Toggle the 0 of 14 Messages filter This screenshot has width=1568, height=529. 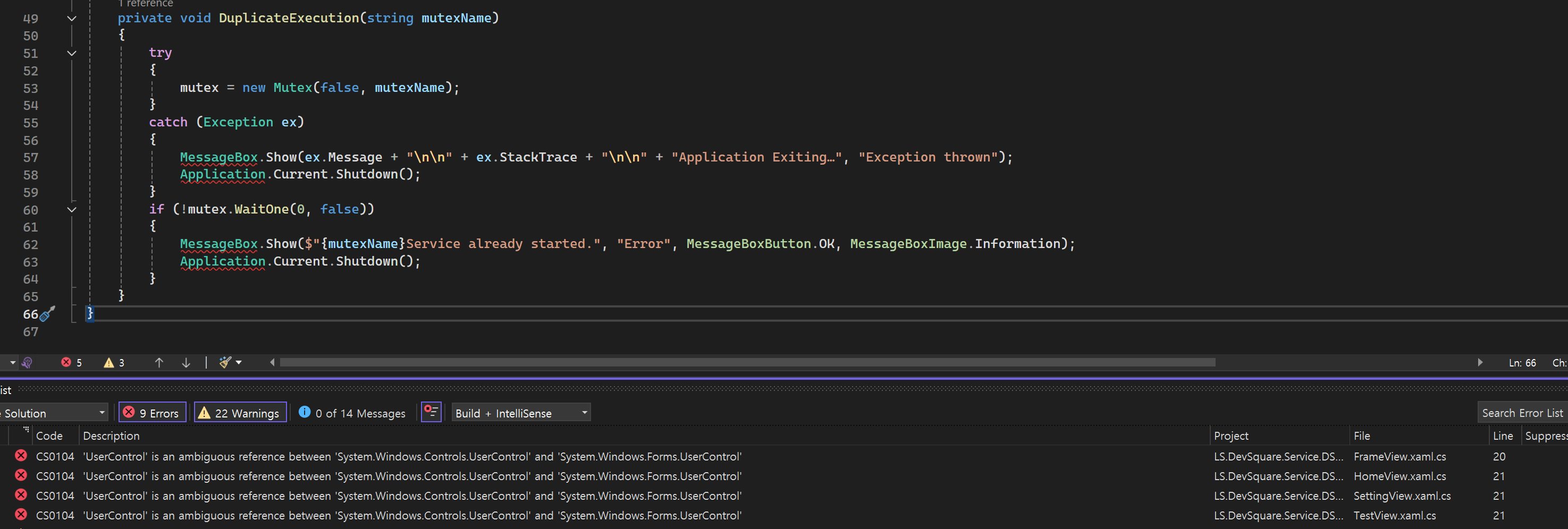(x=352, y=412)
